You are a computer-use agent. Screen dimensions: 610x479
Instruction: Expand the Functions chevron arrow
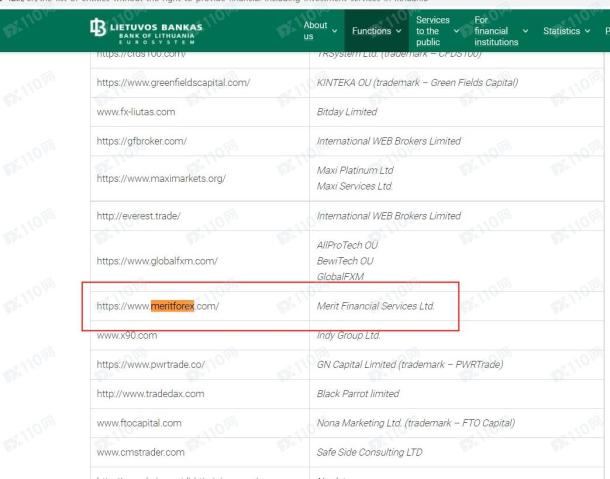coord(398,31)
